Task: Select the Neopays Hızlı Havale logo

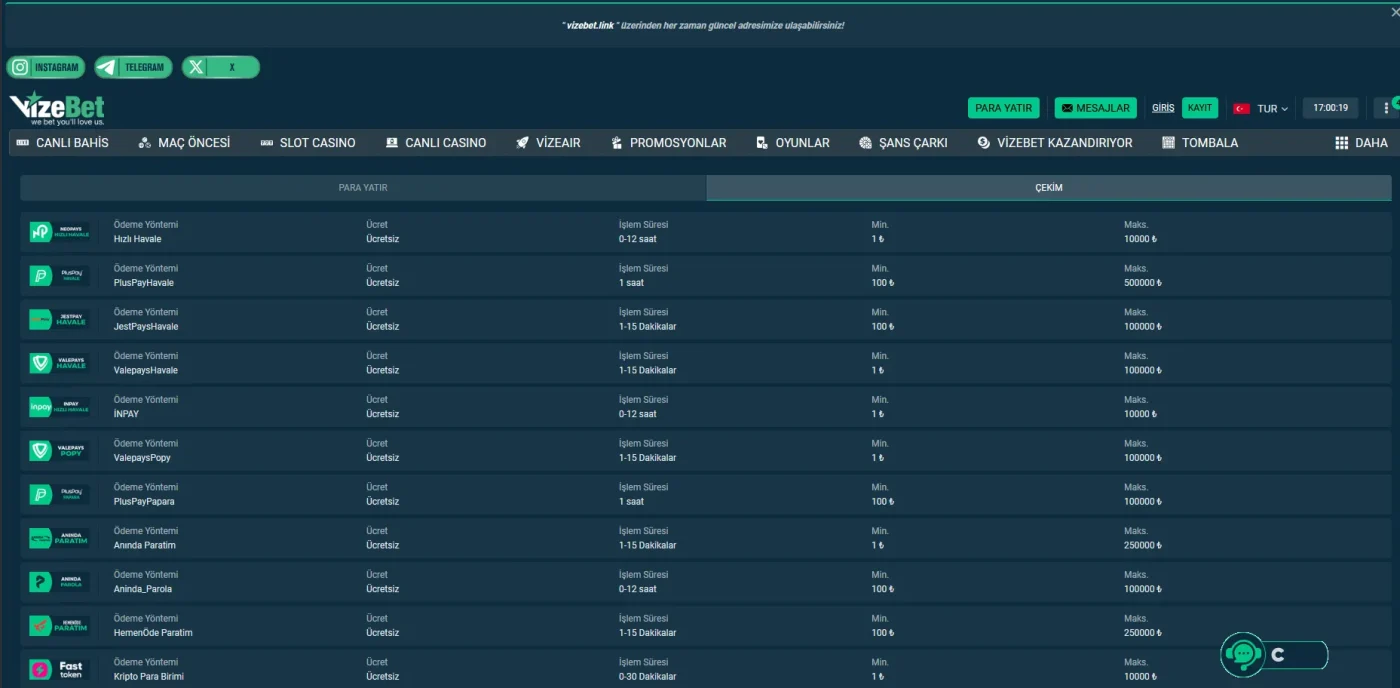Action: pos(59,232)
